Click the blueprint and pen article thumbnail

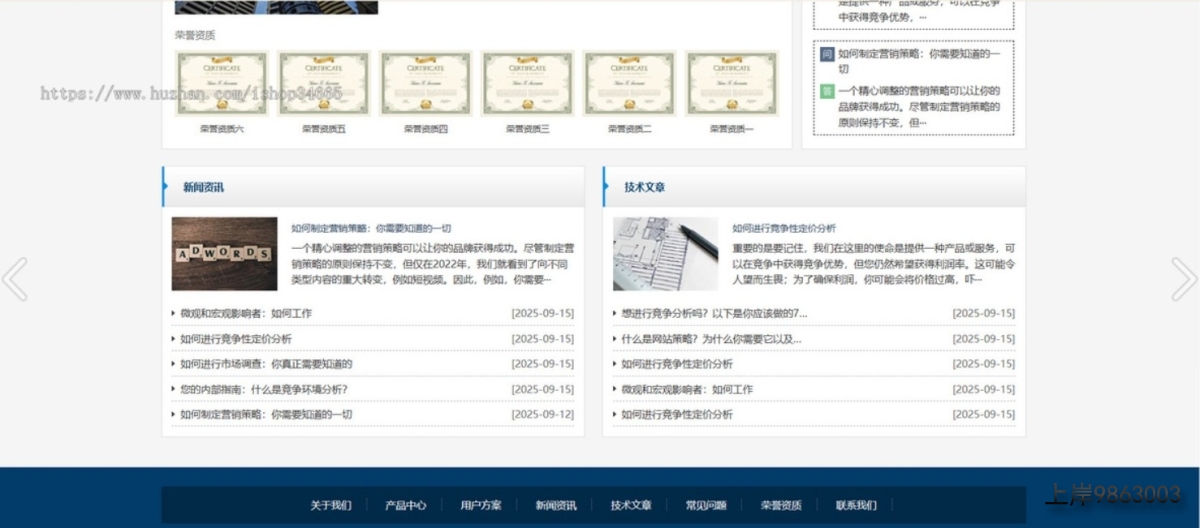[x=665, y=254]
